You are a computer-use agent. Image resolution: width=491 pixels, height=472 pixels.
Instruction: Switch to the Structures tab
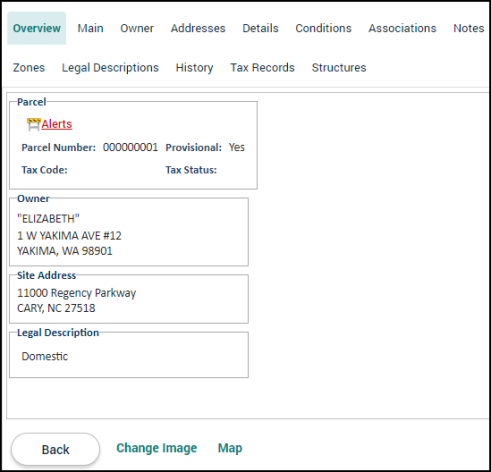339,68
